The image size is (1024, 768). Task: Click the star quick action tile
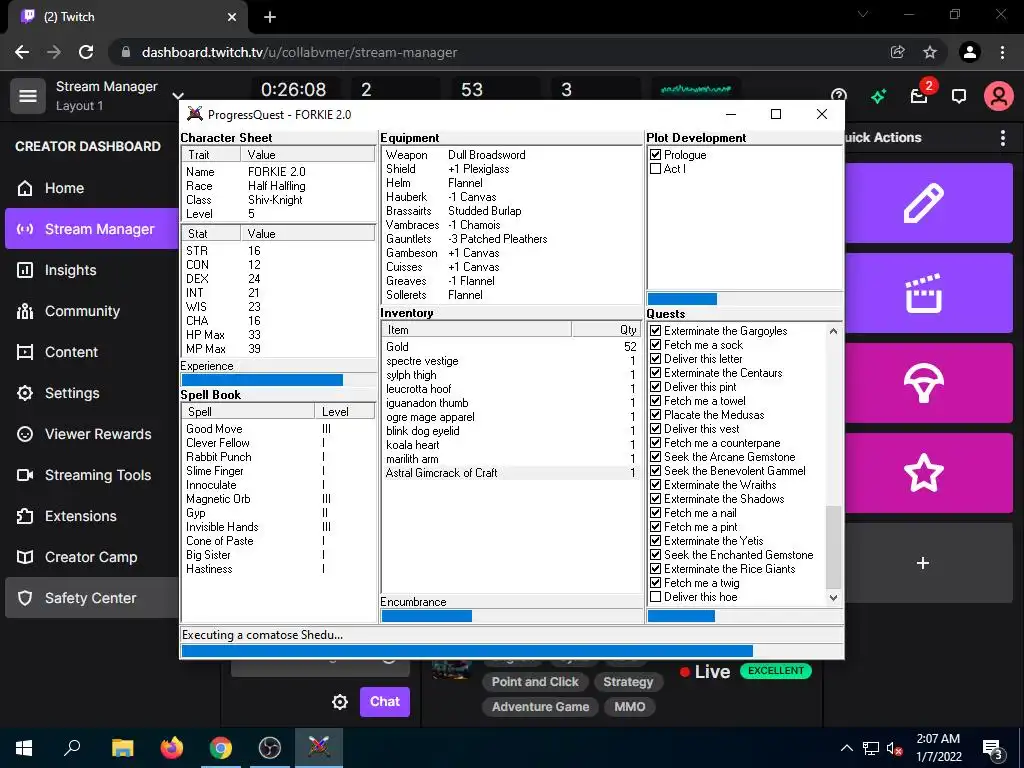coord(929,473)
